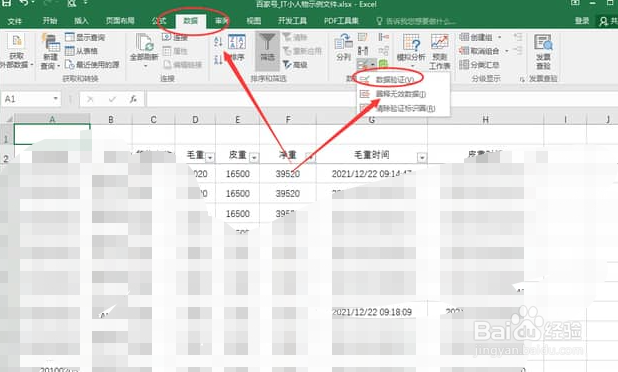Click the Relationships icon
Image resolution: width=618 pixels, height=372 pixels.
pos(383,51)
